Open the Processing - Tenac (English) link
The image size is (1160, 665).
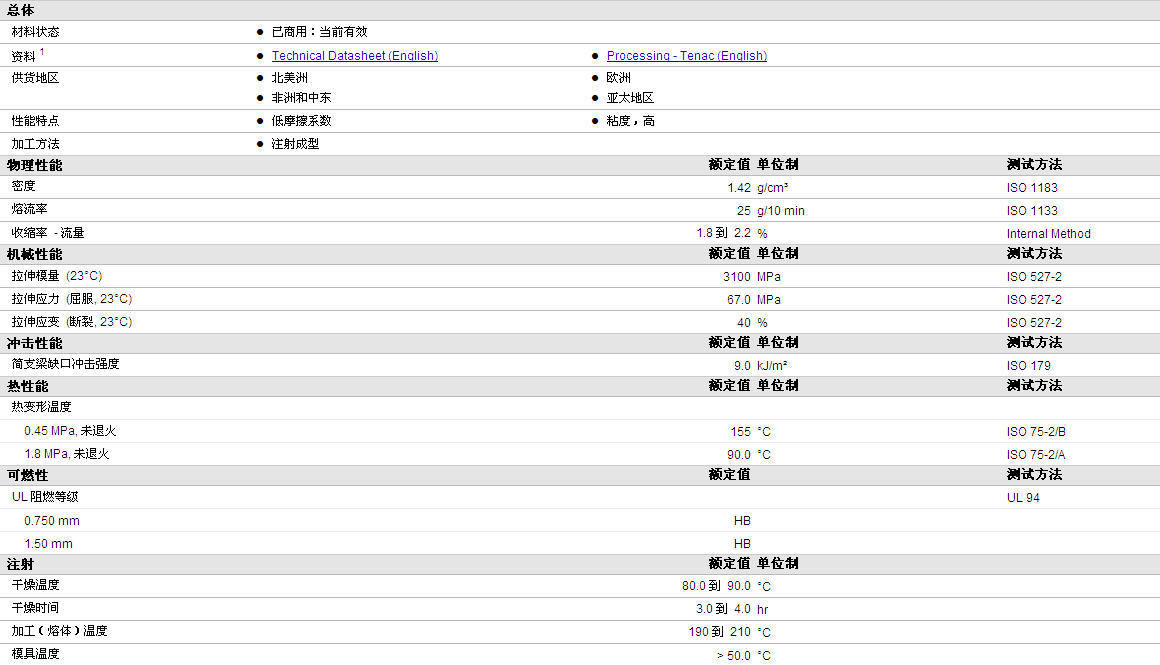(x=687, y=55)
